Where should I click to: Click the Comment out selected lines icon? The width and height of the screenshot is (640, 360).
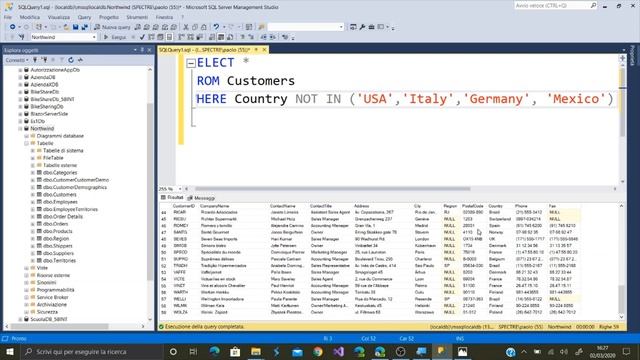[x=242, y=37]
